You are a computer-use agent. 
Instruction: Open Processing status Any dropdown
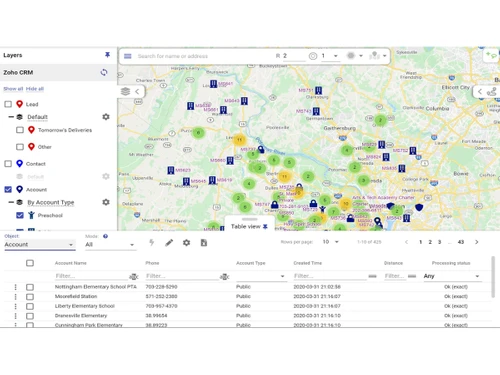tap(452, 276)
